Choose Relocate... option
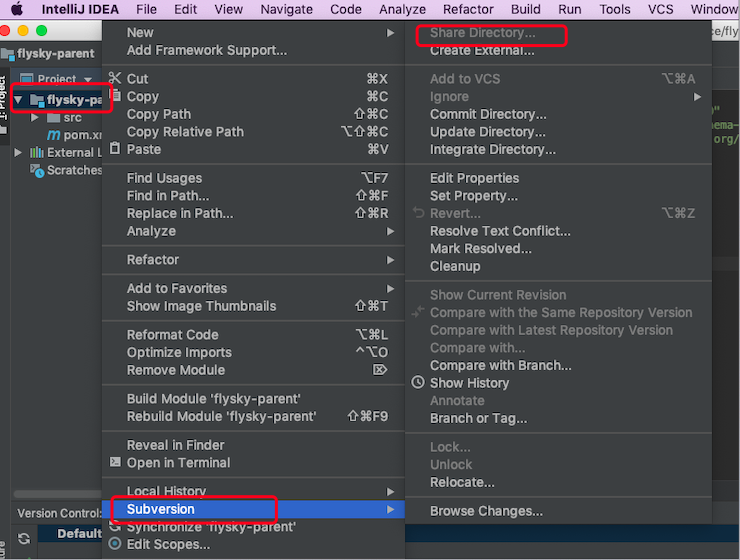Image resolution: width=740 pixels, height=560 pixels. pyautogui.click(x=558, y=483)
